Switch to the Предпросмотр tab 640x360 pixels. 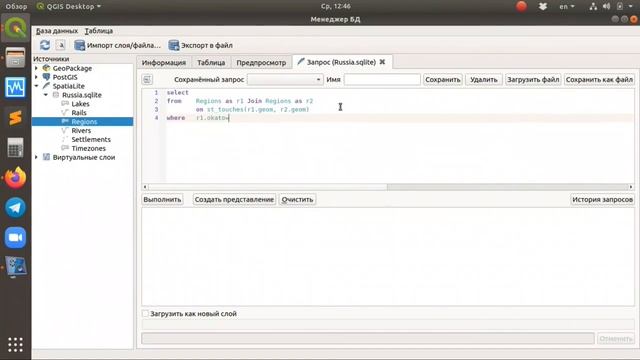coord(261,62)
